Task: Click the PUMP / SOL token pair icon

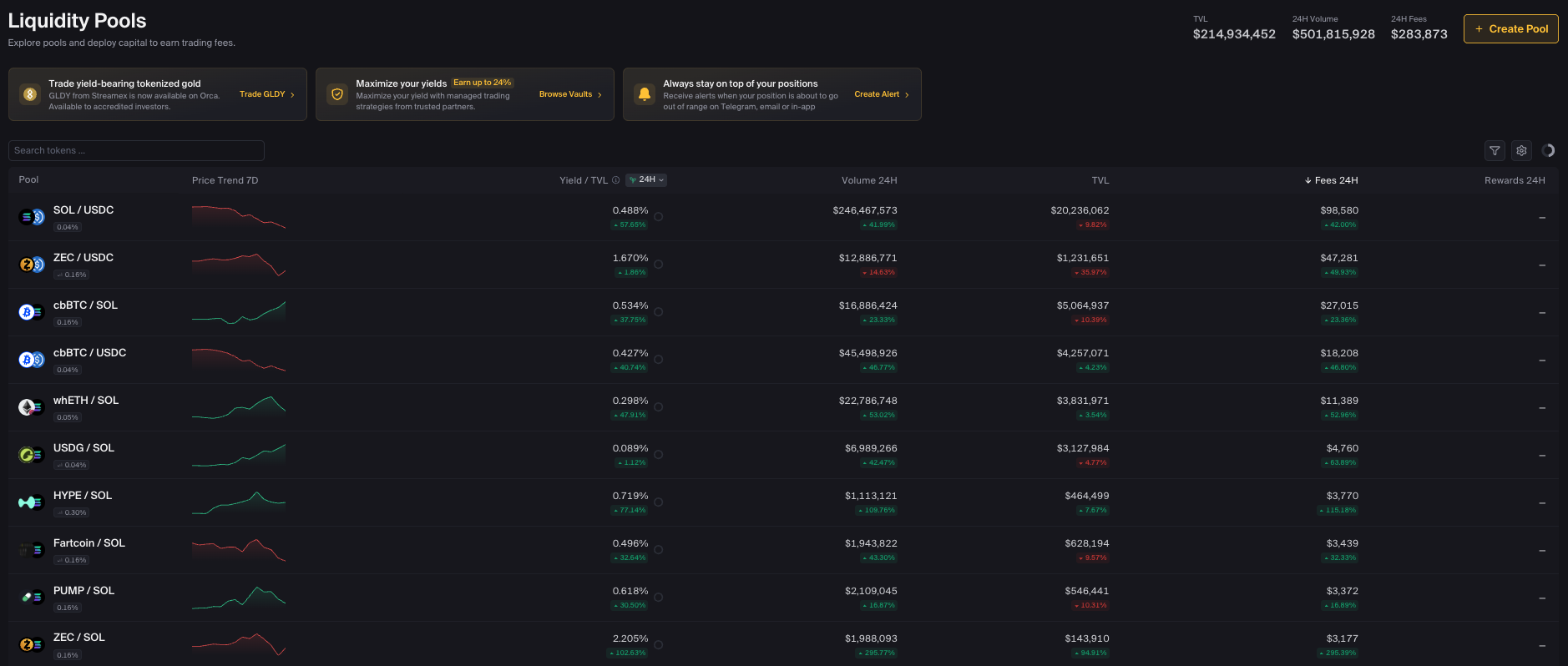Action: point(32,598)
